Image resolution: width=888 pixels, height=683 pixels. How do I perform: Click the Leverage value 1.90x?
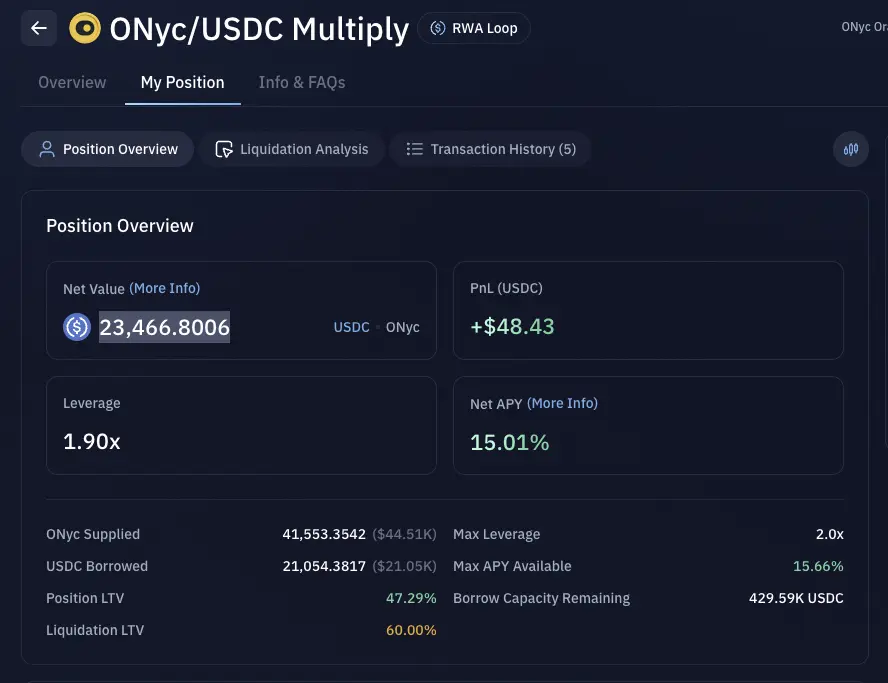(x=92, y=442)
